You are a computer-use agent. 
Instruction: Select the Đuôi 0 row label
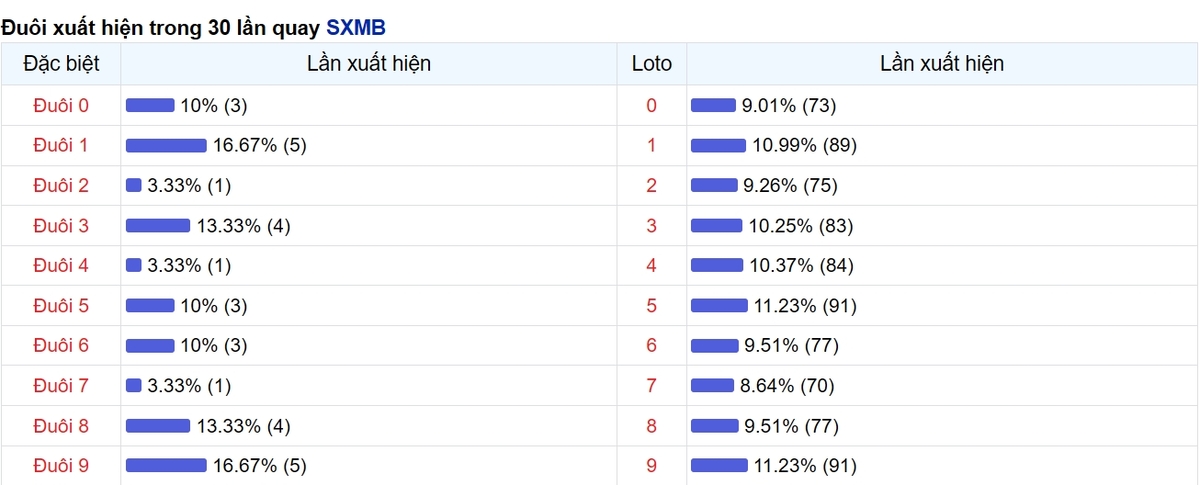[x=61, y=105]
